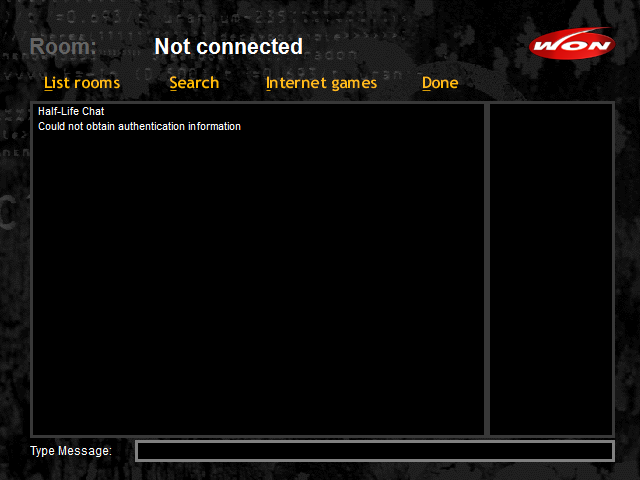Focus the Type Message input box
This screenshot has height=480, width=640.
point(375,451)
